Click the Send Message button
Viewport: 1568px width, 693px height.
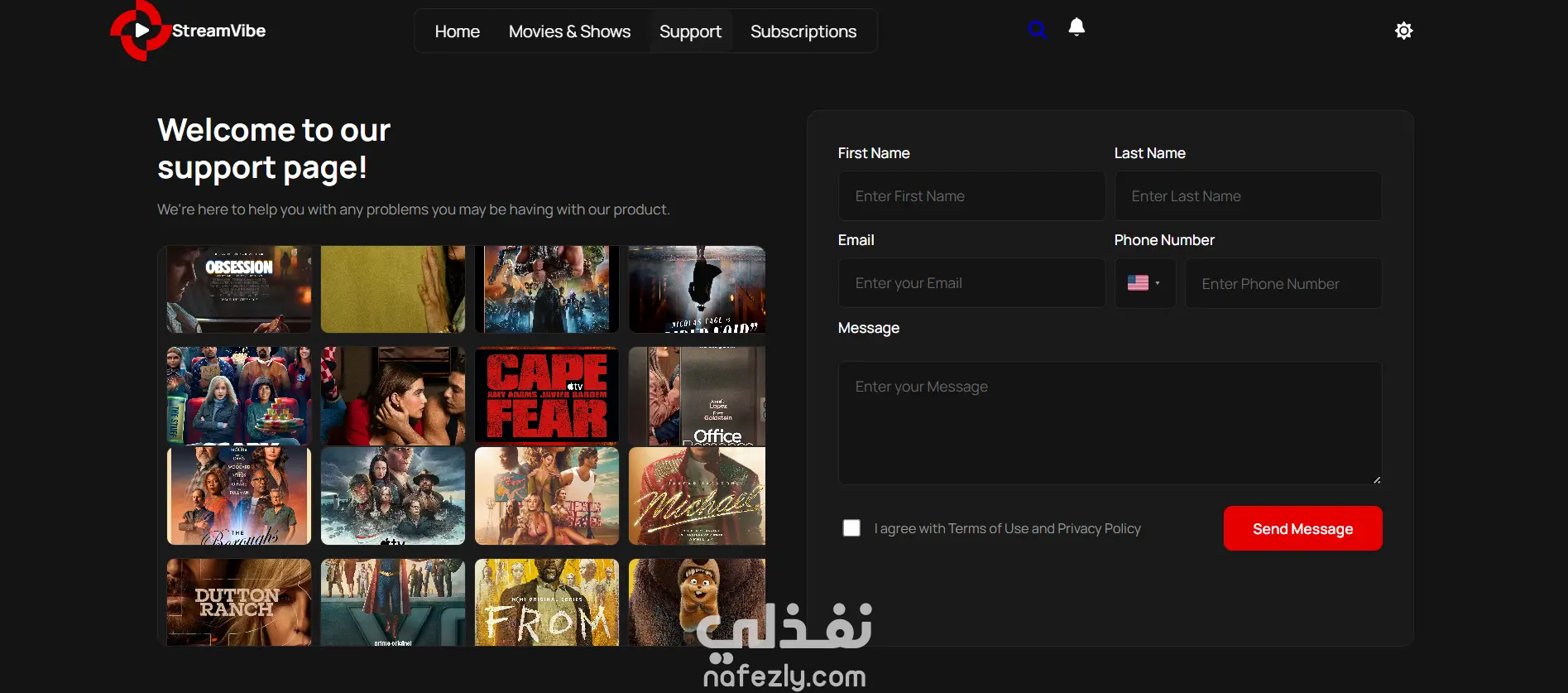[x=1302, y=528]
